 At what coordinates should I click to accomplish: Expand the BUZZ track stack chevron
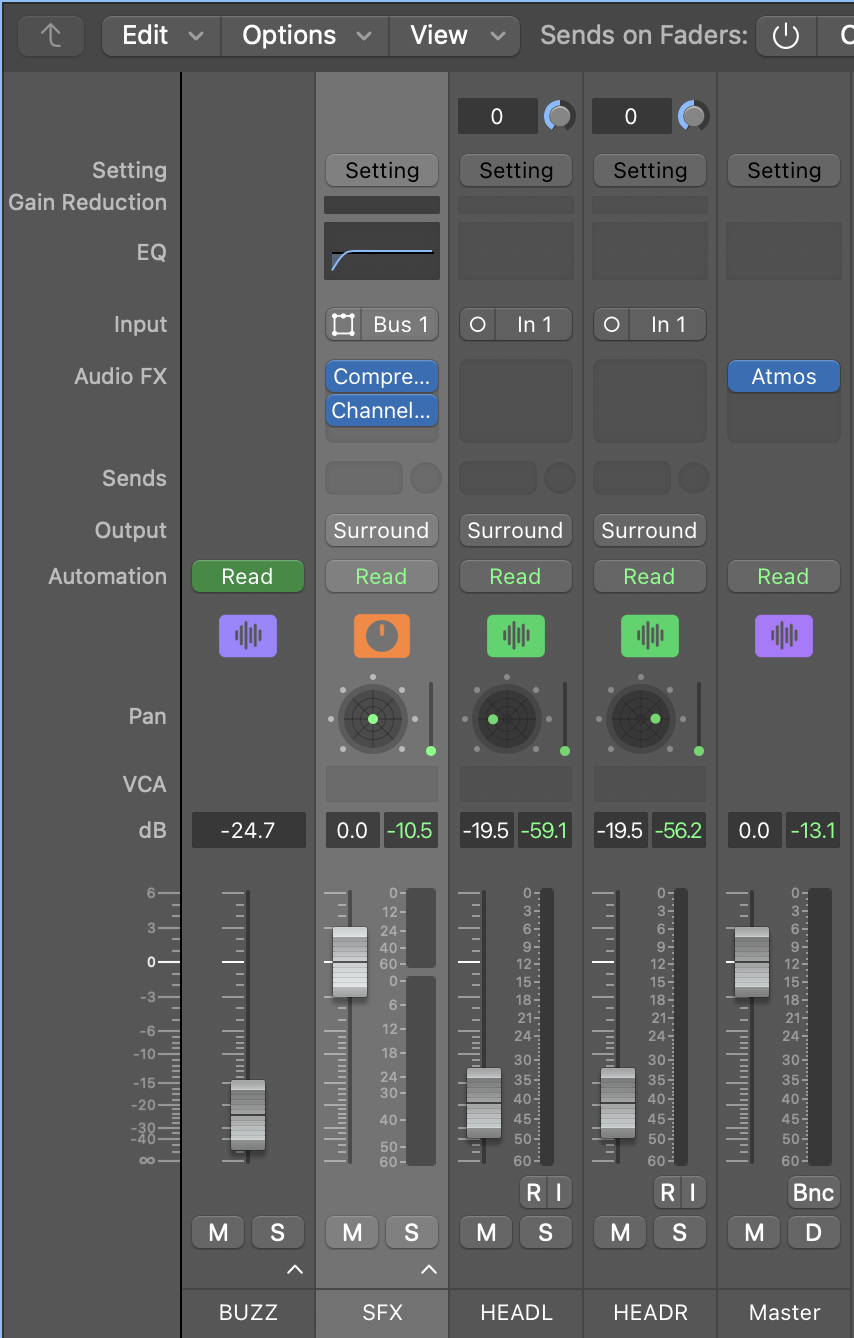point(294,1270)
